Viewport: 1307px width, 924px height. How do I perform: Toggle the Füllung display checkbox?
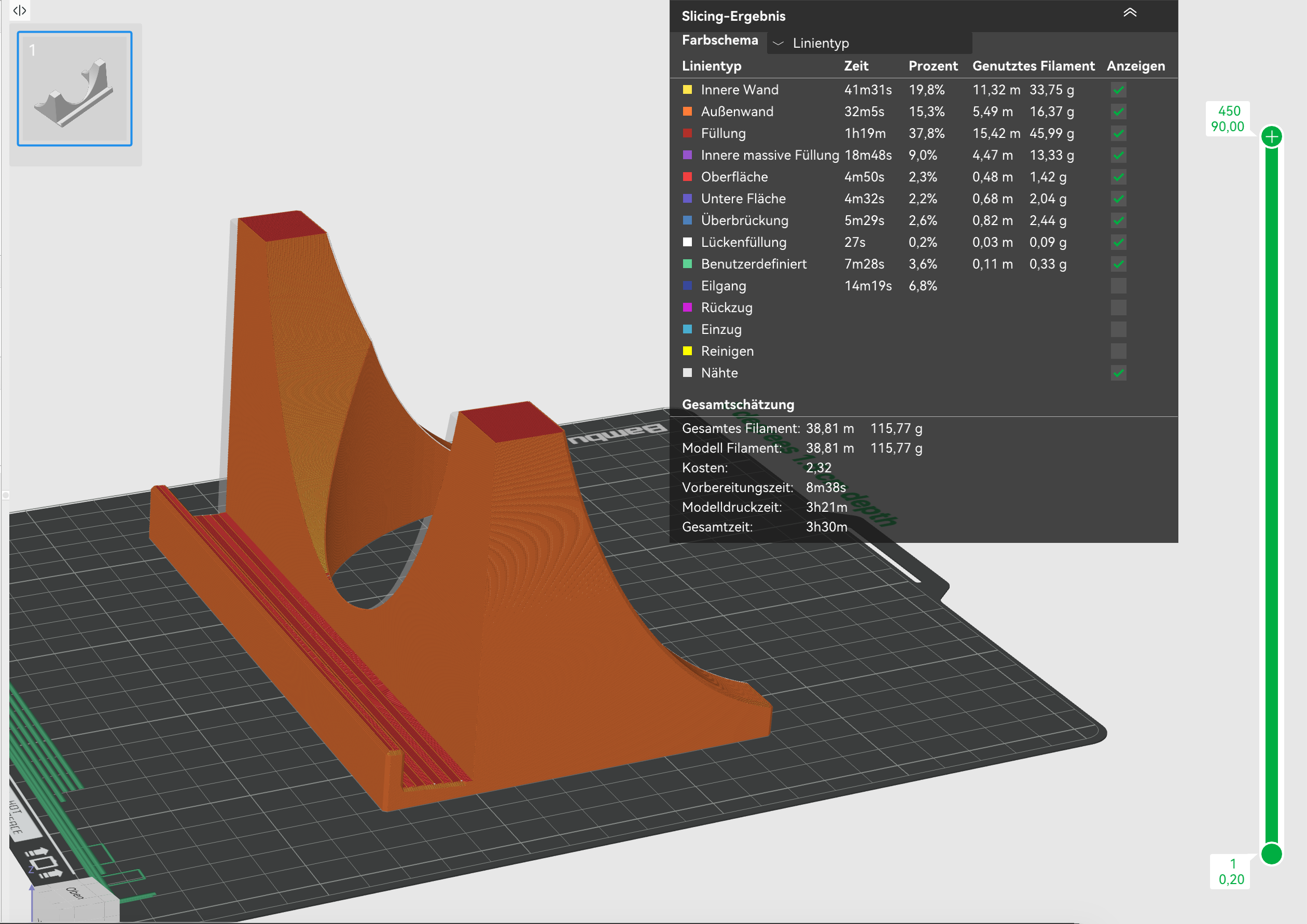click(1118, 134)
